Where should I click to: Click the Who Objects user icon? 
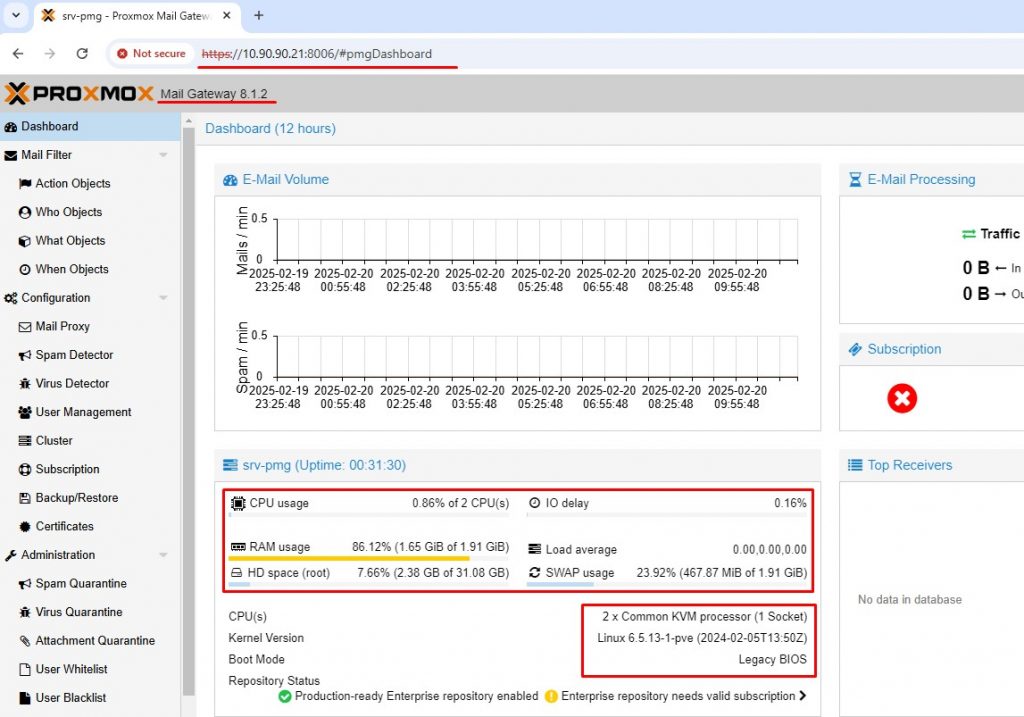click(x=25, y=212)
